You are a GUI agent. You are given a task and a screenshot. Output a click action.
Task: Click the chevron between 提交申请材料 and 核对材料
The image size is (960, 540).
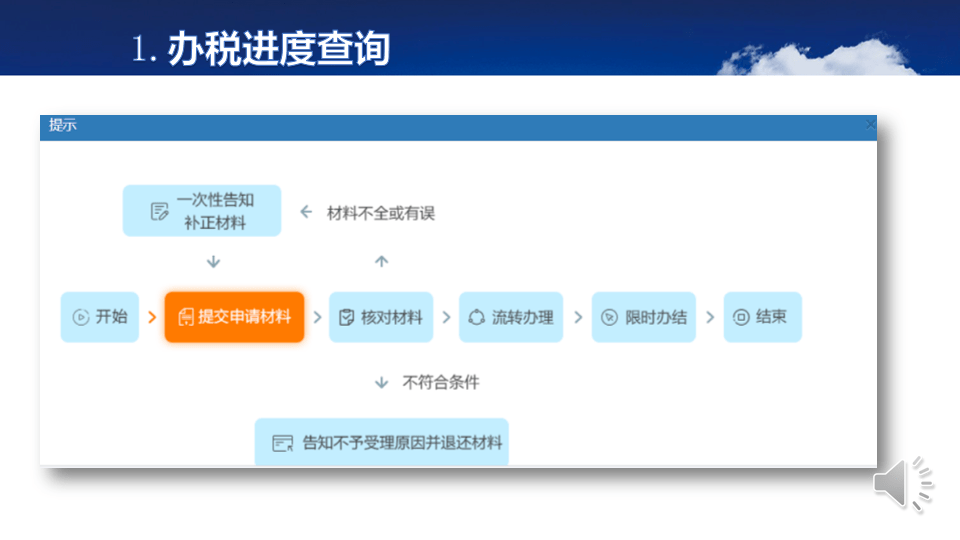317,317
